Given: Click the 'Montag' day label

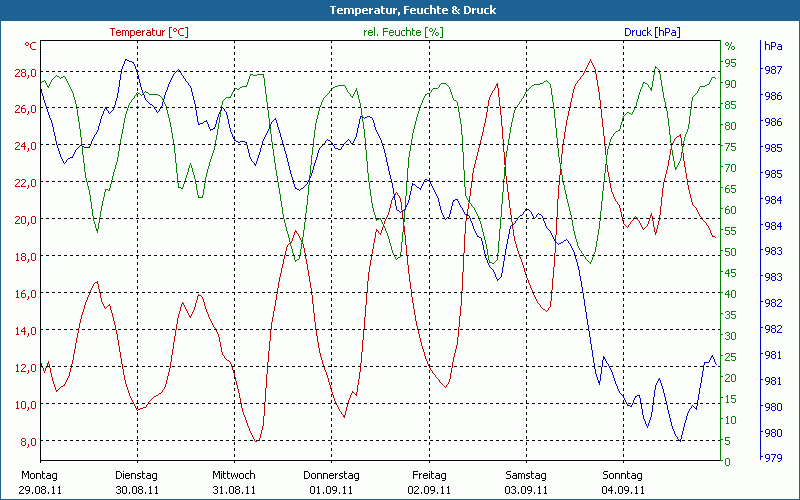Looking at the screenshot, I should tap(39, 476).
